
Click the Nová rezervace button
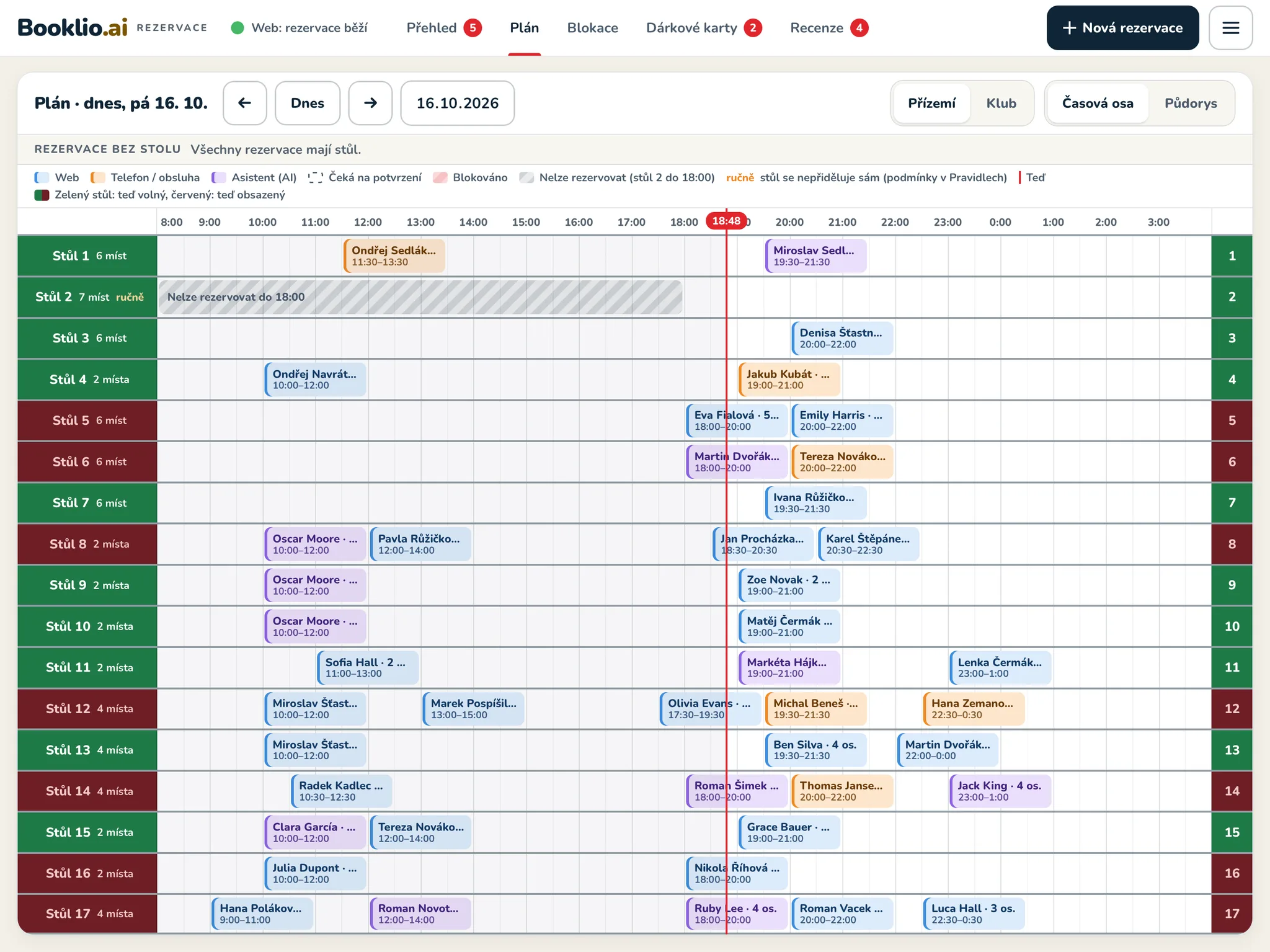1122,28
